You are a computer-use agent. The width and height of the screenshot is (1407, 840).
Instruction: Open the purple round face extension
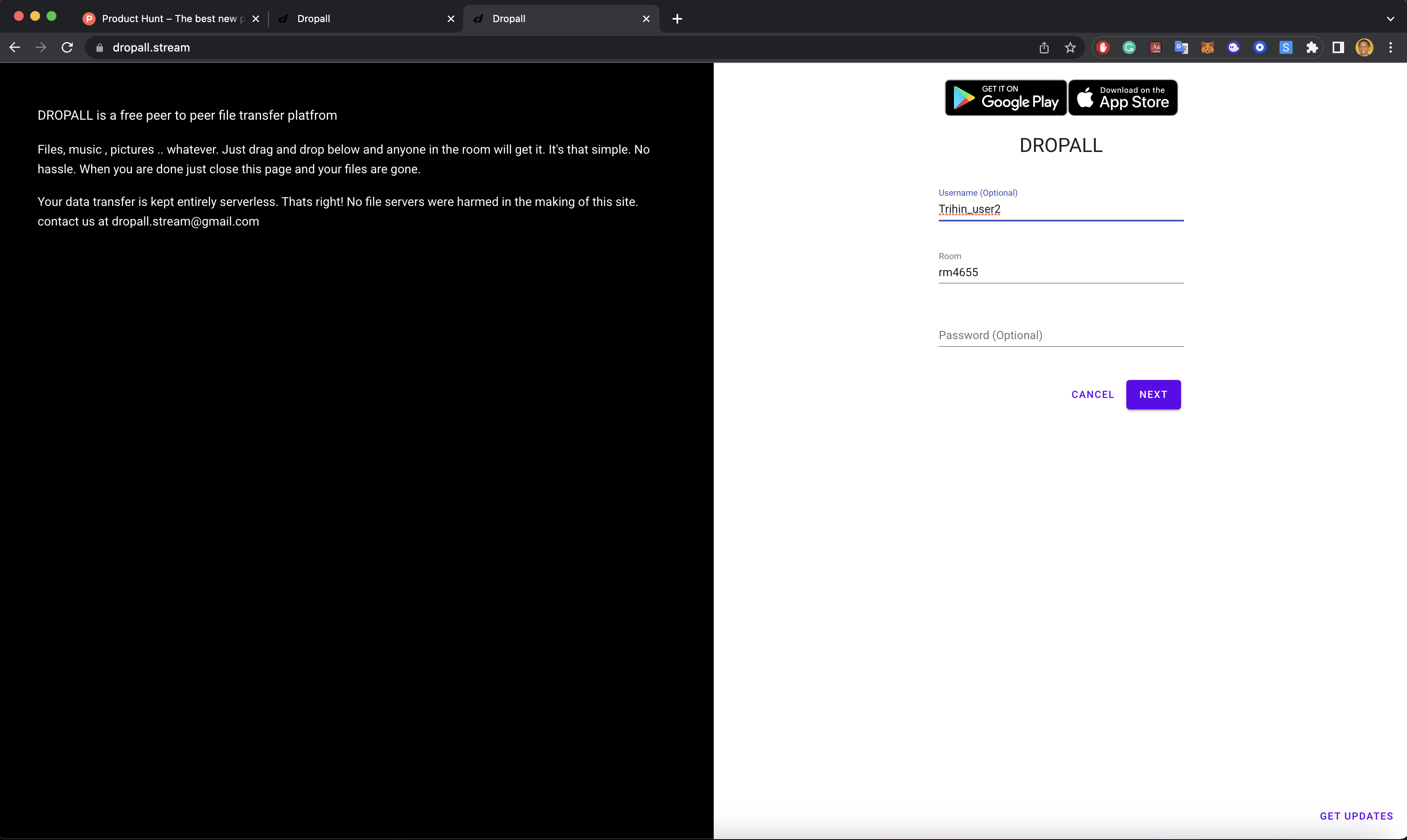[x=1234, y=47]
